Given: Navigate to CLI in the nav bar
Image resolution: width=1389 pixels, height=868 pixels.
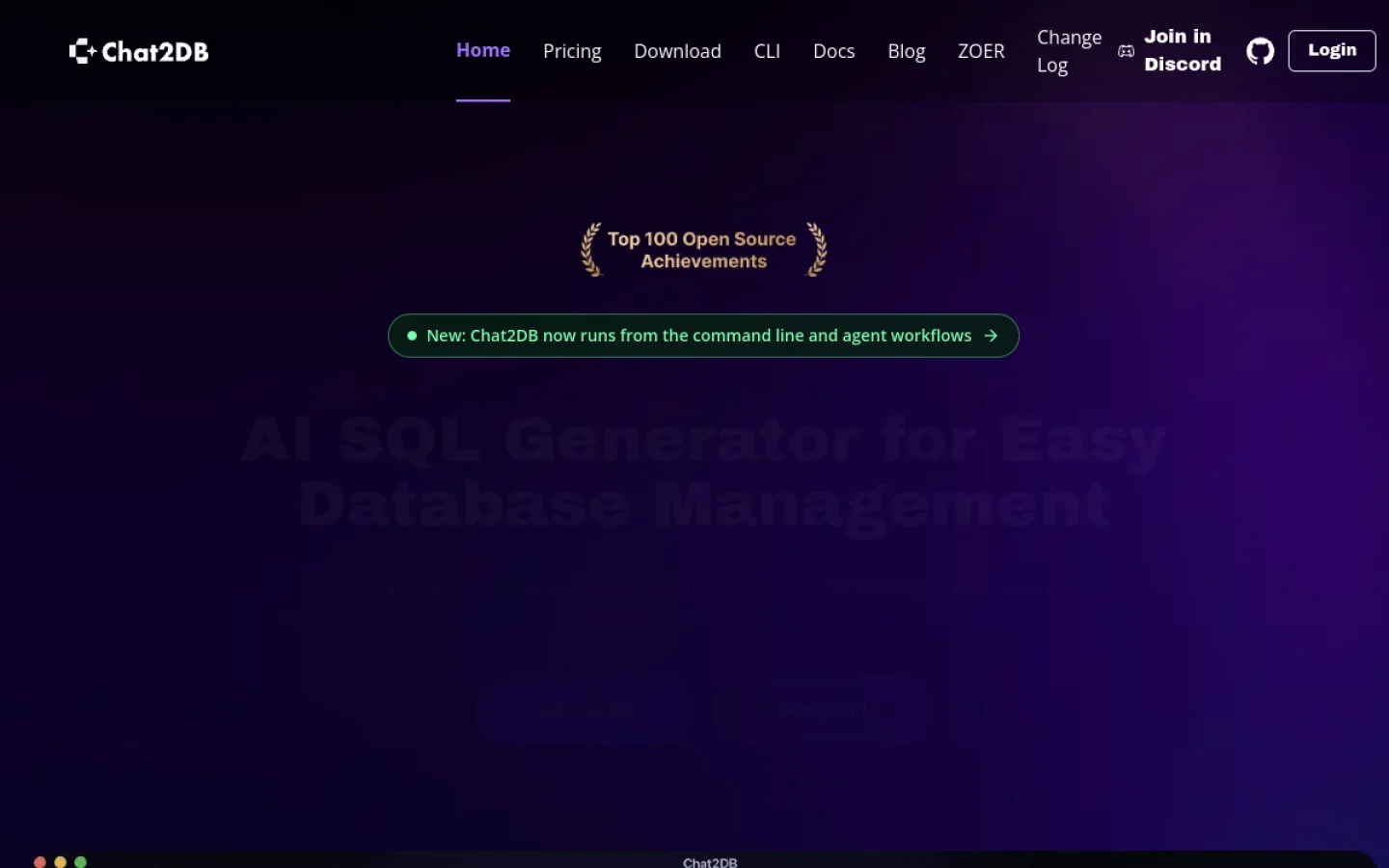Looking at the screenshot, I should pyautogui.click(x=767, y=51).
